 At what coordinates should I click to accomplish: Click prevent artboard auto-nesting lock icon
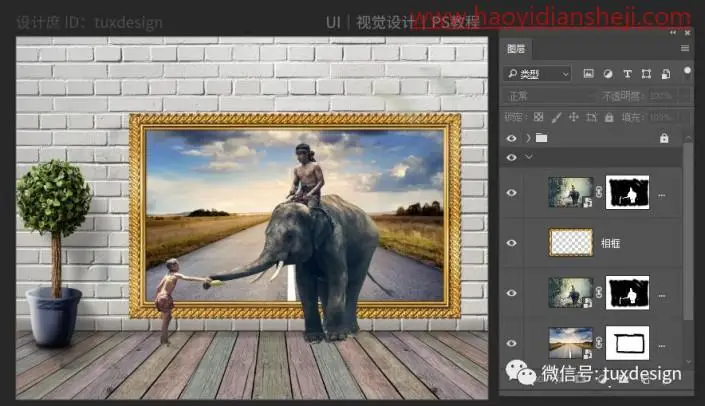[591, 118]
